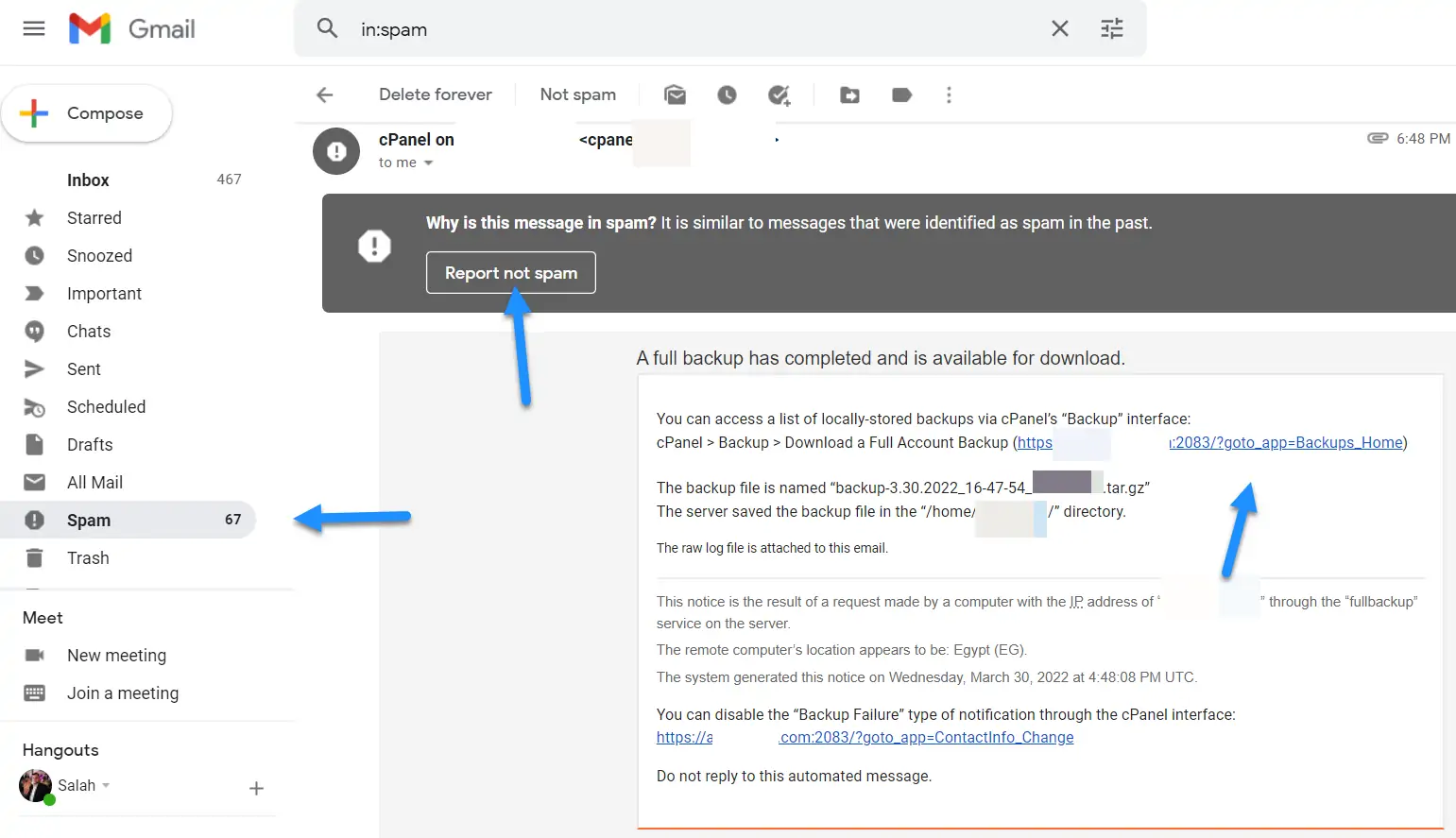The width and height of the screenshot is (1456, 838).
Task: Open the Backups_Home cPanel link
Action: (x=1286, y=443)
